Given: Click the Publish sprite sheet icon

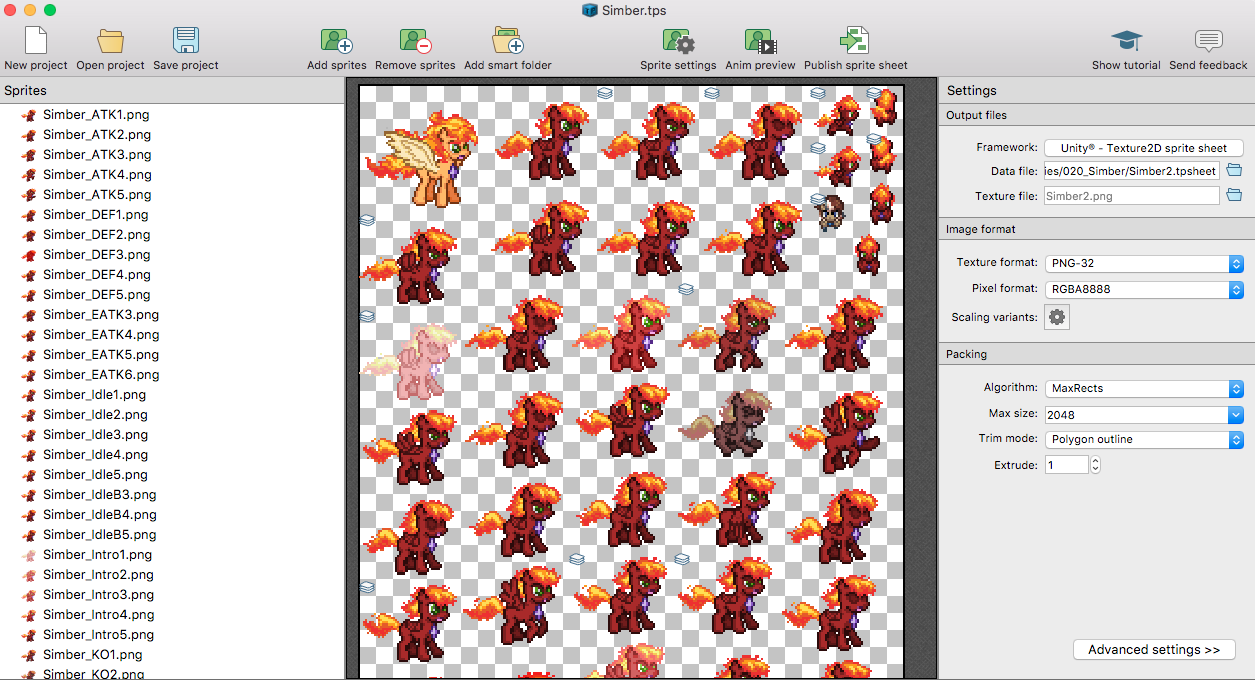Looking at the screenshot, I should (855, 40).
